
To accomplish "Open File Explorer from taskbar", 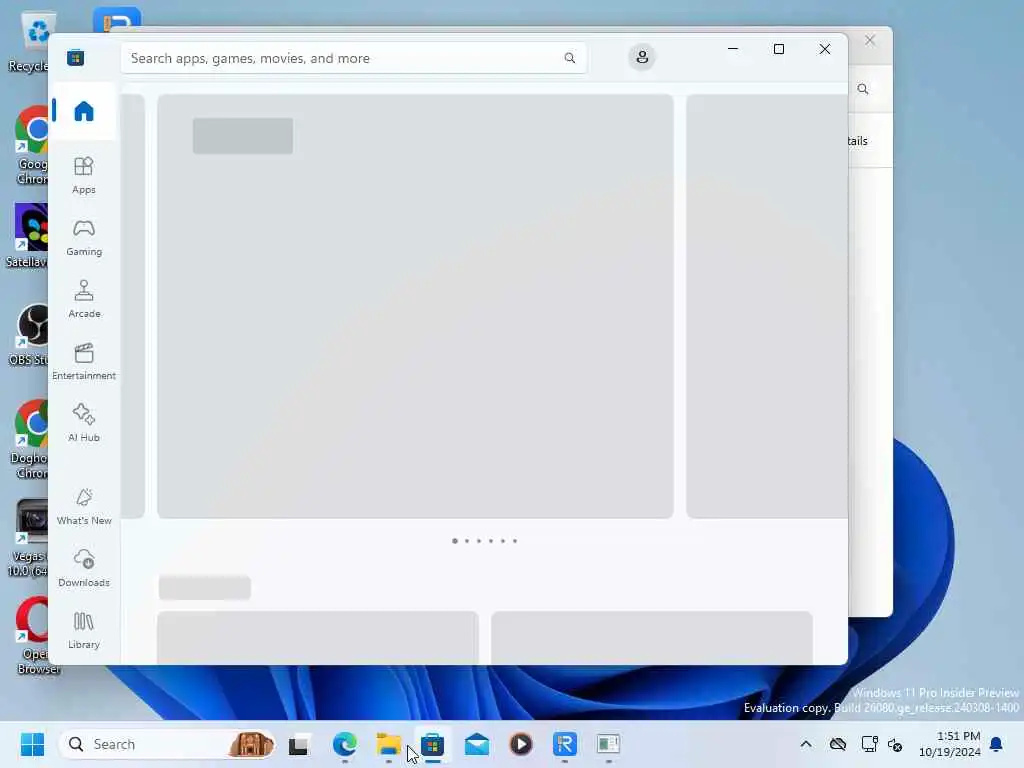I will pyautogui.click(x=389, y=744).
